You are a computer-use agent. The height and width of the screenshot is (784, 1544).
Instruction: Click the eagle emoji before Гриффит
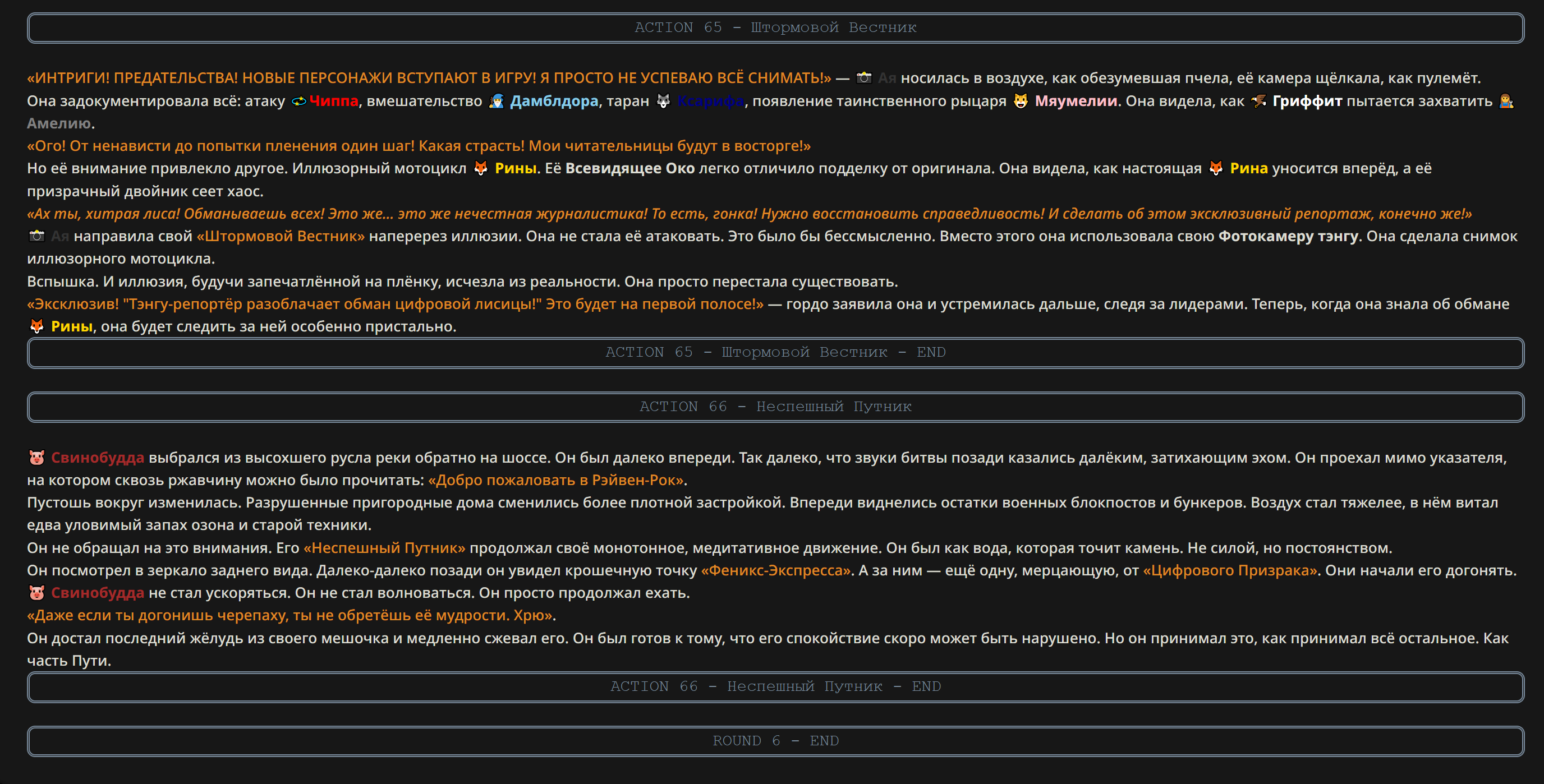pyautogui.click(x=1258, y=101)
